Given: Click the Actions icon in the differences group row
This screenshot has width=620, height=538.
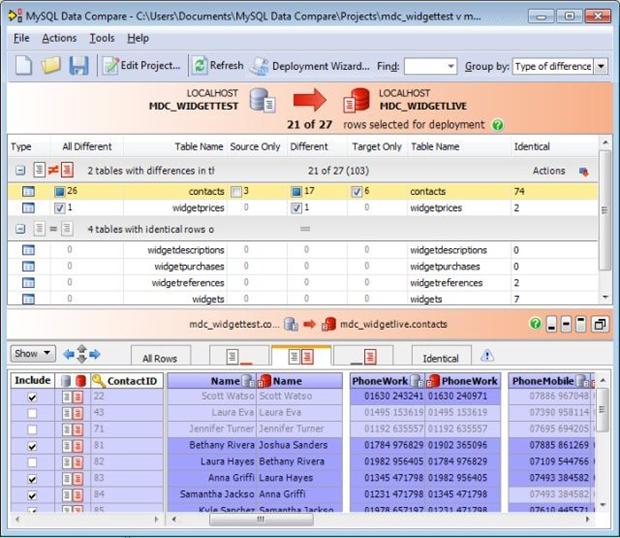Looking at the screenshot, I should click(x=583, y=171).
